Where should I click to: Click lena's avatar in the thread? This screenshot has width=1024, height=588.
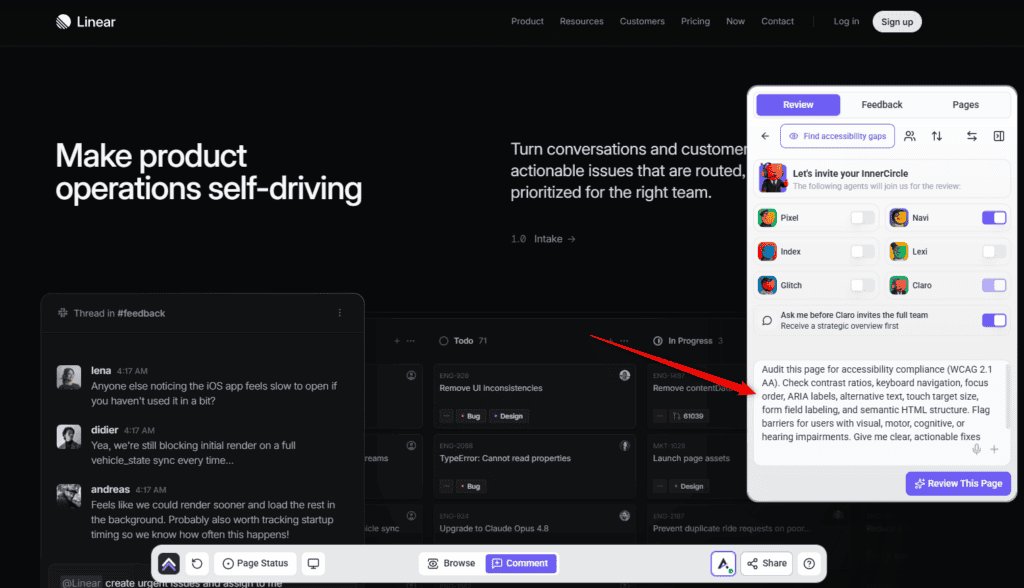click(x=69, y=377)
